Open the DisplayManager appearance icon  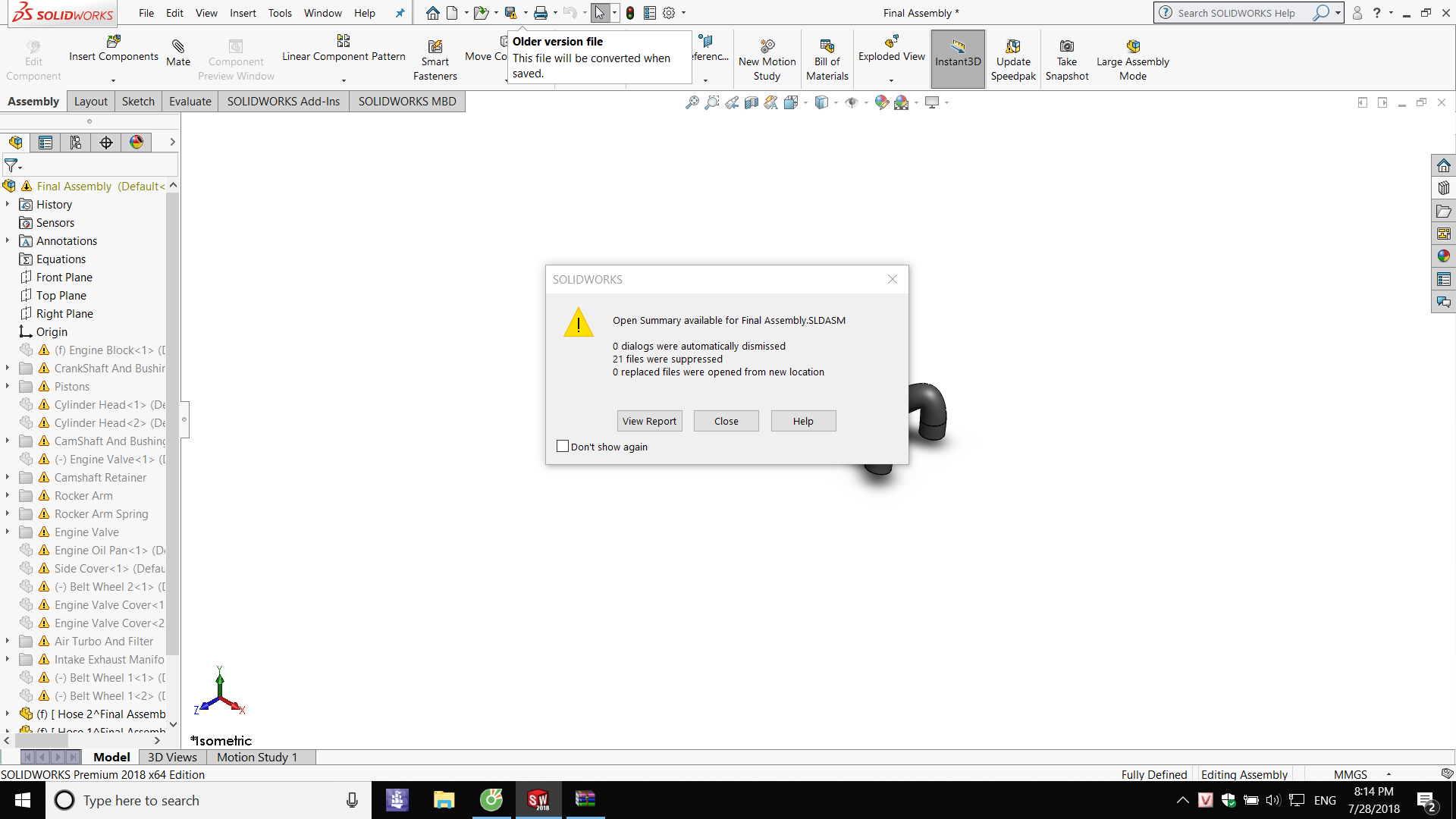[136, 143]
